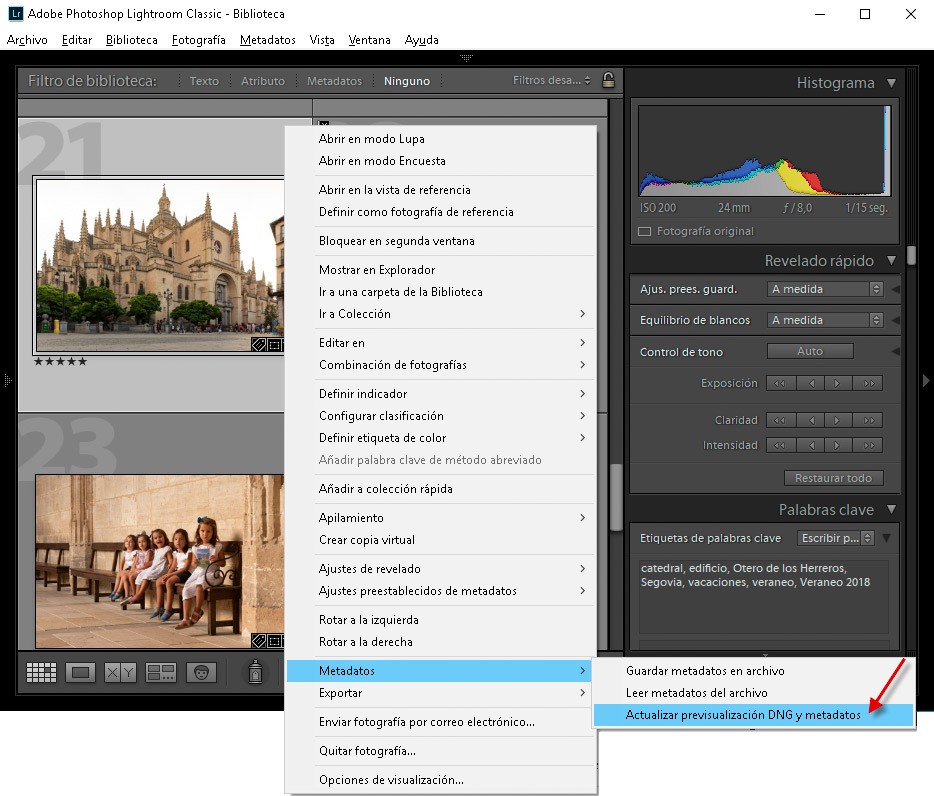
Task: Collapse the Histograma panel
Action: coord(891,83)
